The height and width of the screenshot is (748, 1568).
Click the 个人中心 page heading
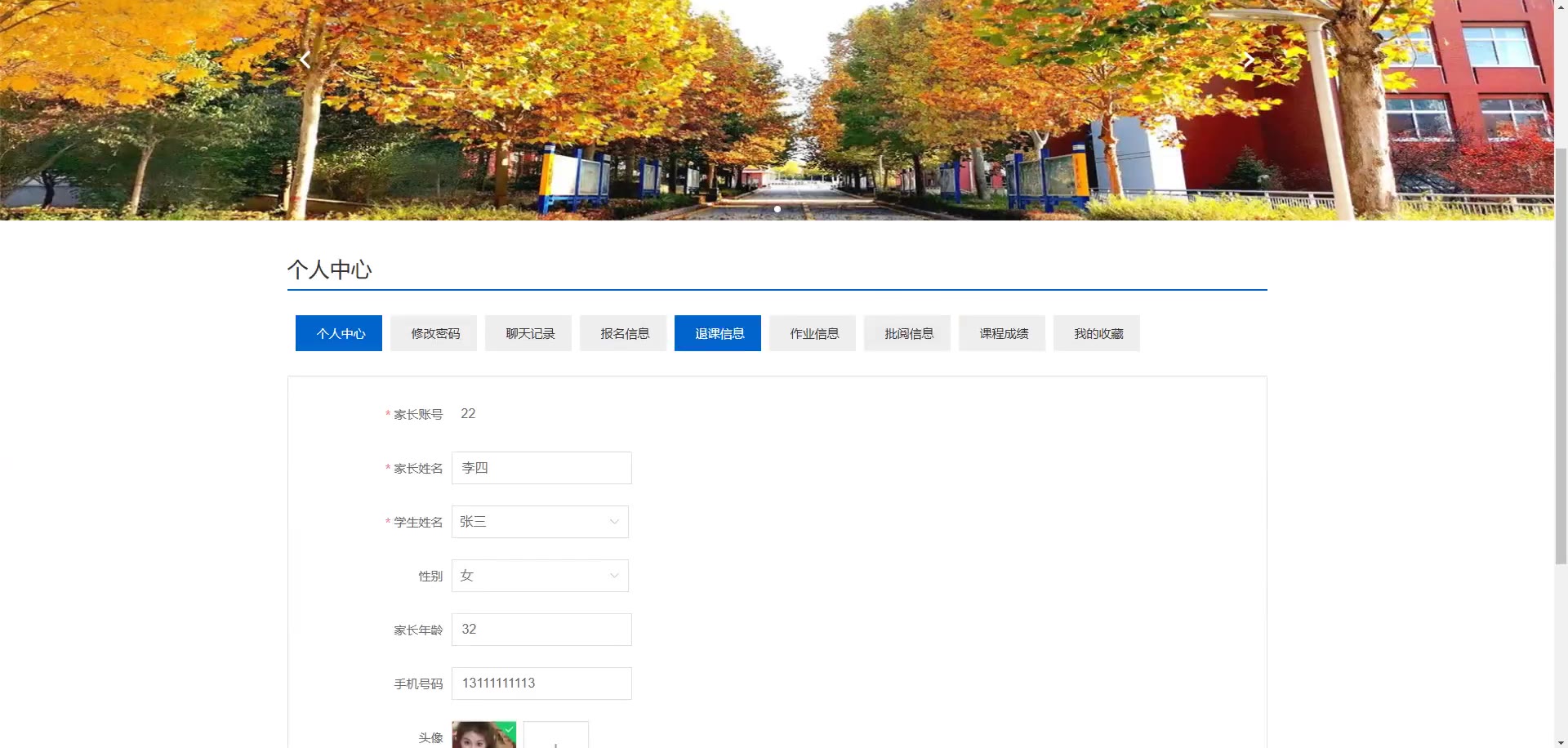coord(329,269)
